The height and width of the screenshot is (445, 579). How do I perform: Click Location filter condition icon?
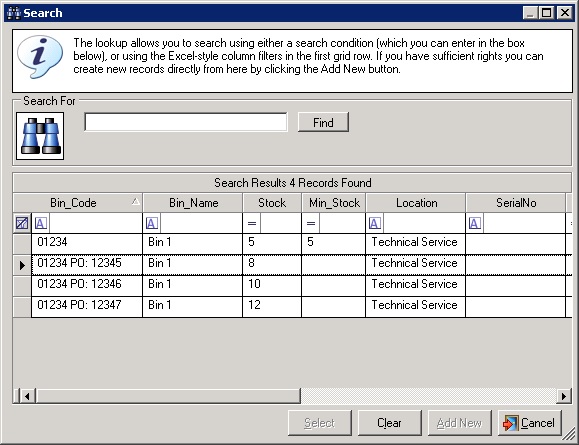[374, 223]
